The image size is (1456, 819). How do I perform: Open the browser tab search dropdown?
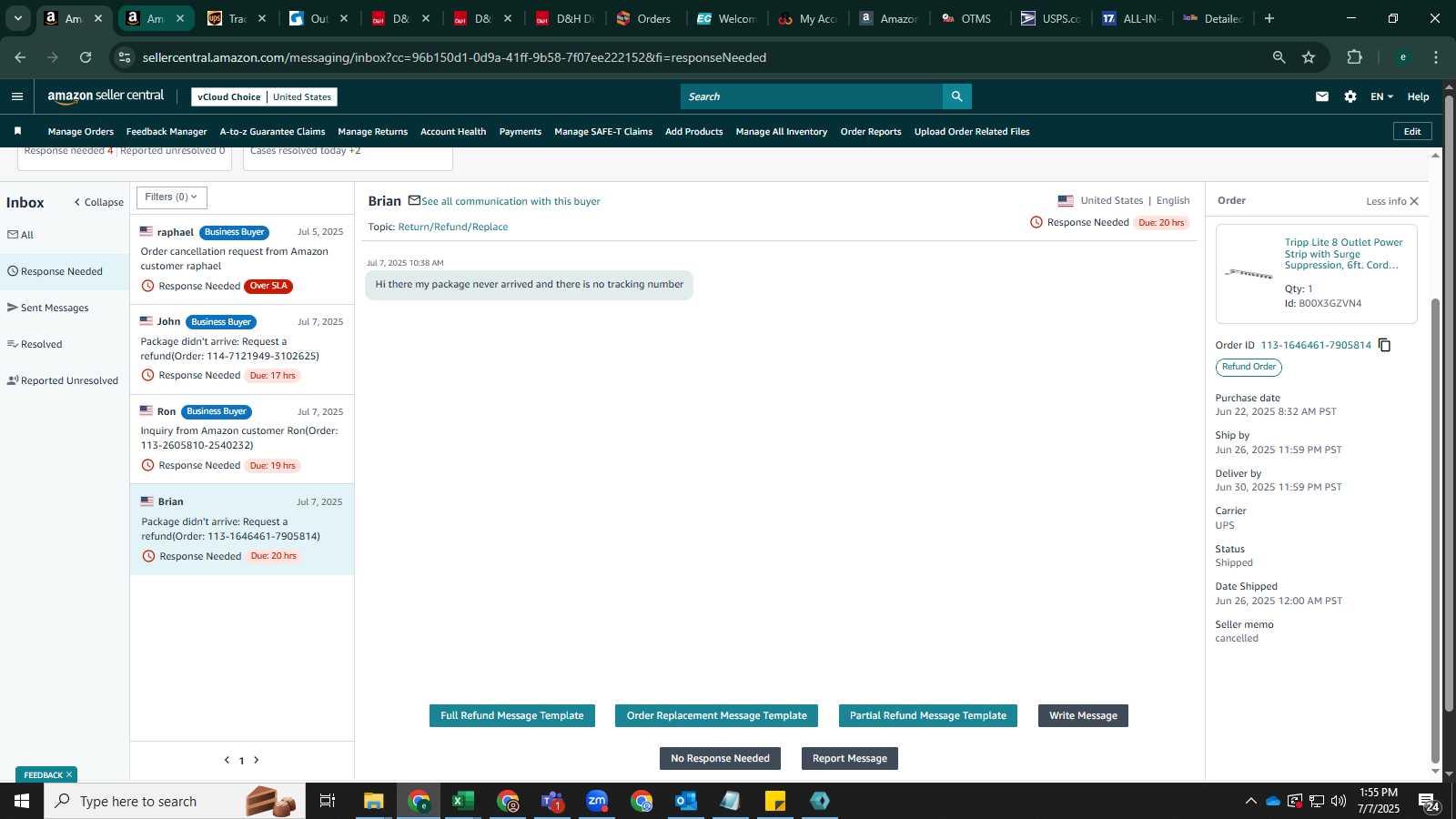tap(17, 18)
